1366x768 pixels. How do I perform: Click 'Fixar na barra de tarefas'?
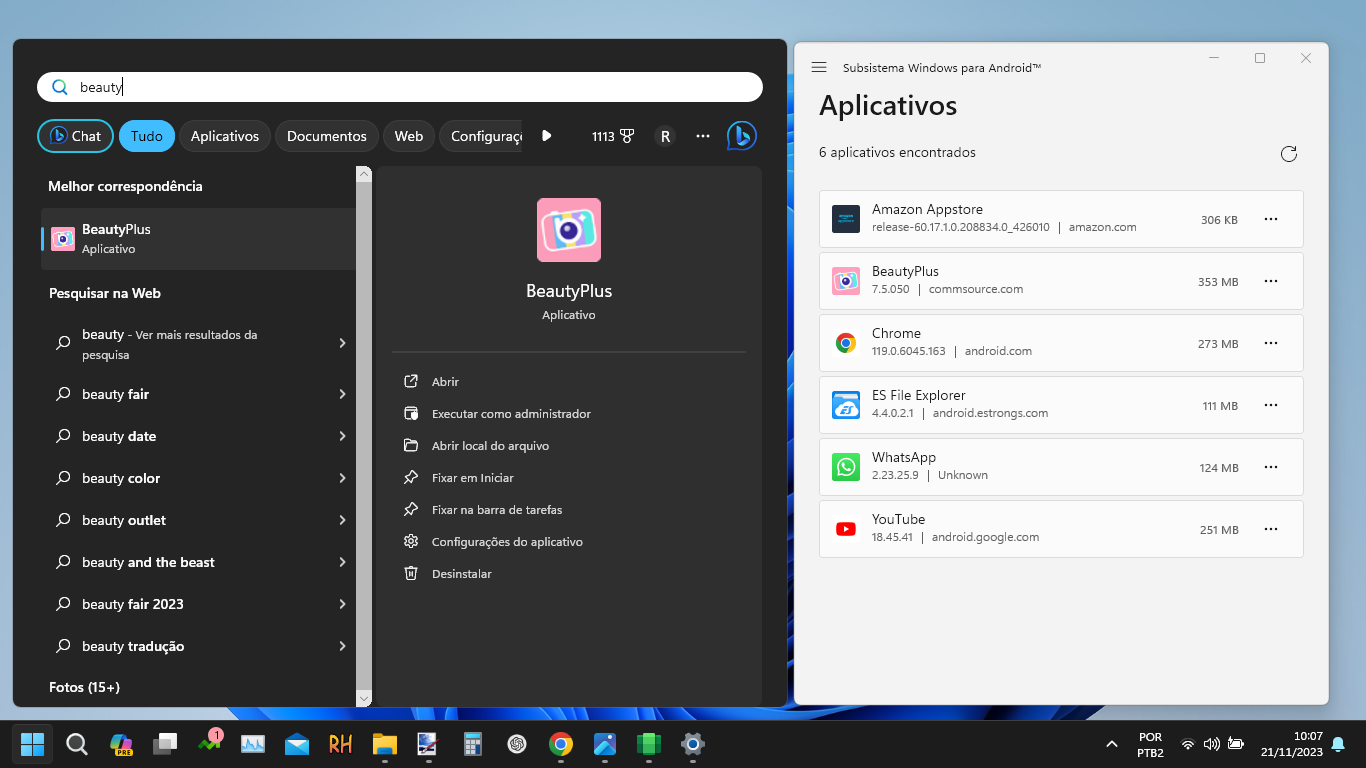tap(496, 510)
